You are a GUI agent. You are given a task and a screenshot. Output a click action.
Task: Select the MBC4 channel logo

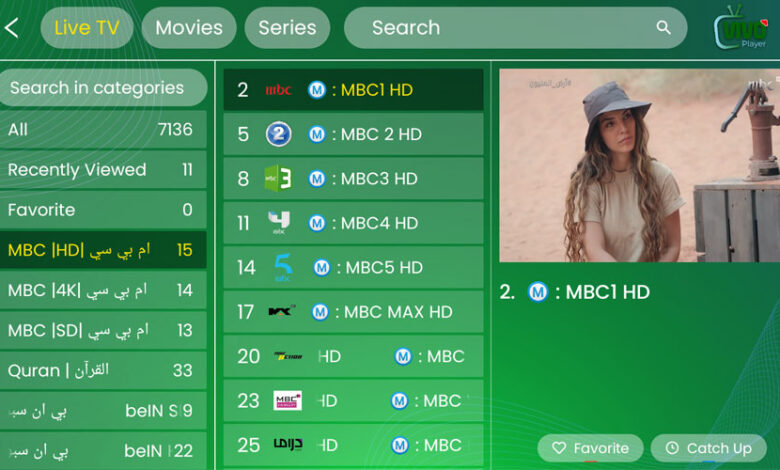click(278, 223)
